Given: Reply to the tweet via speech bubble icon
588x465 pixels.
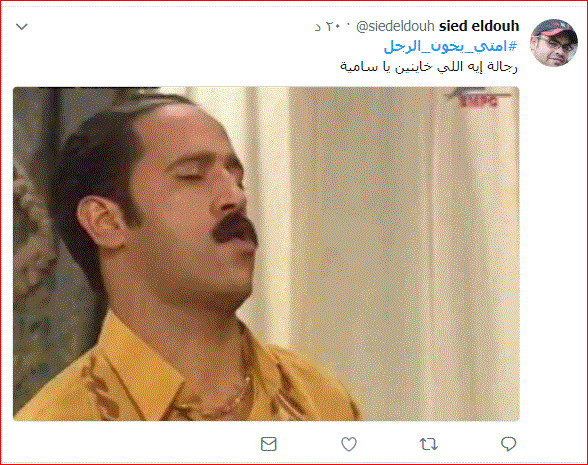Looking at the screenshot, I should [x=508, y=444].
